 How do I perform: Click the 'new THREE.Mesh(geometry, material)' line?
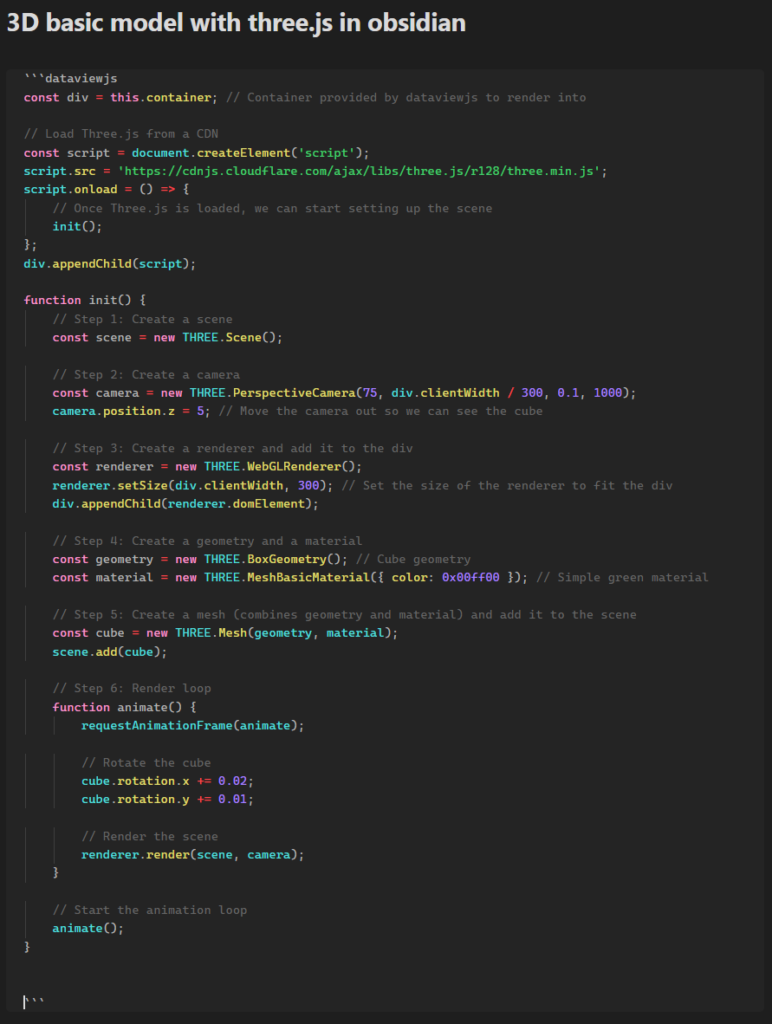click(225, 633)
